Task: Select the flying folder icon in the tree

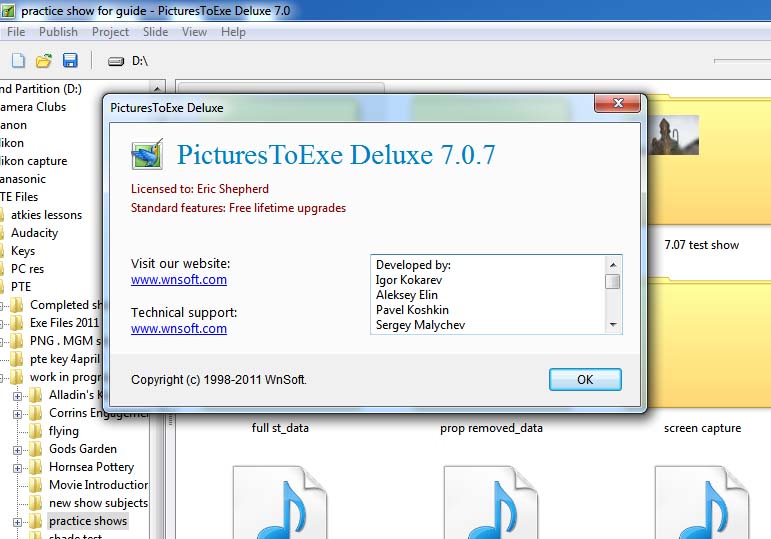Action: [x=36, y=431]
